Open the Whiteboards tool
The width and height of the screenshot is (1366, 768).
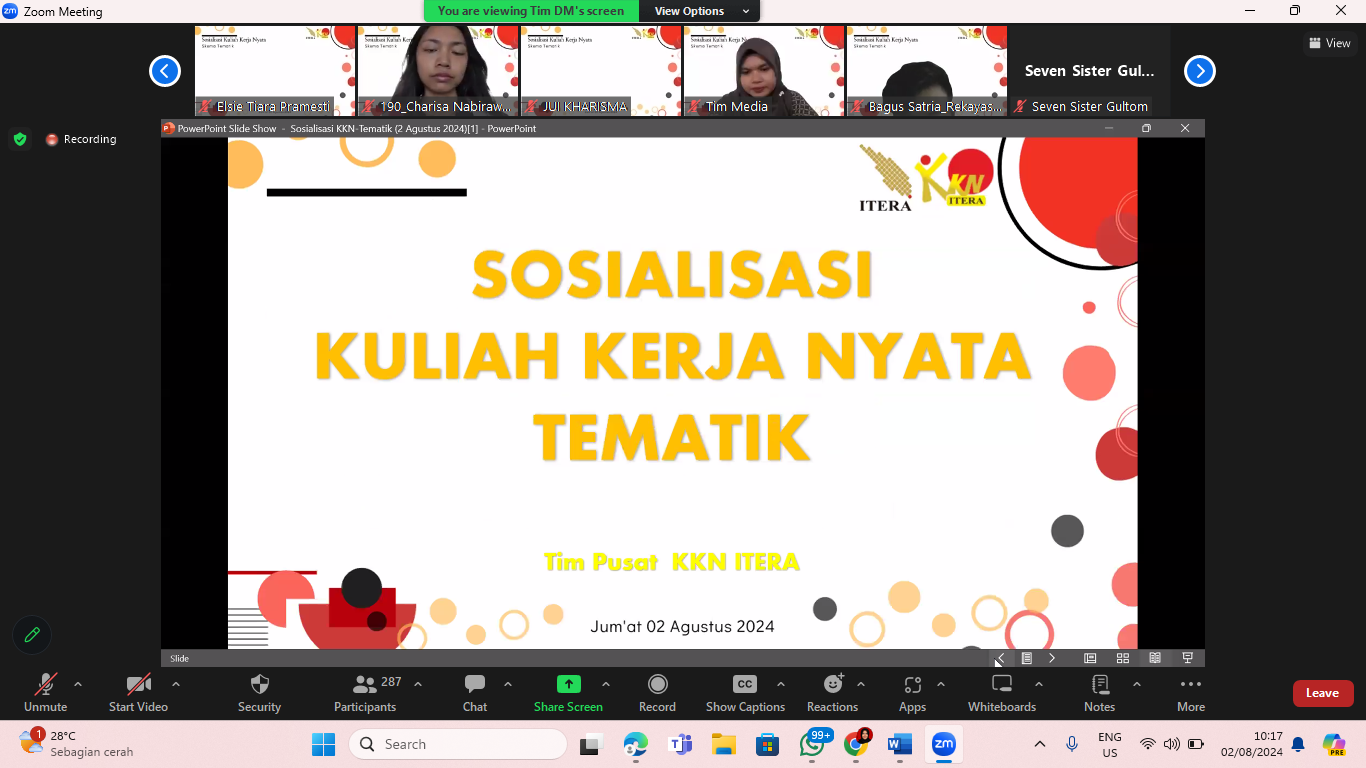(1001, 685)
